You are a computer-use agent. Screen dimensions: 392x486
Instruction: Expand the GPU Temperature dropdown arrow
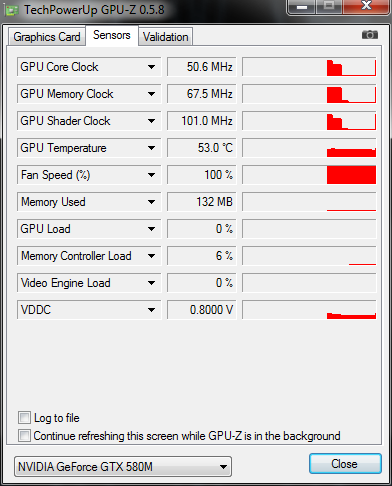click(151, 148)
